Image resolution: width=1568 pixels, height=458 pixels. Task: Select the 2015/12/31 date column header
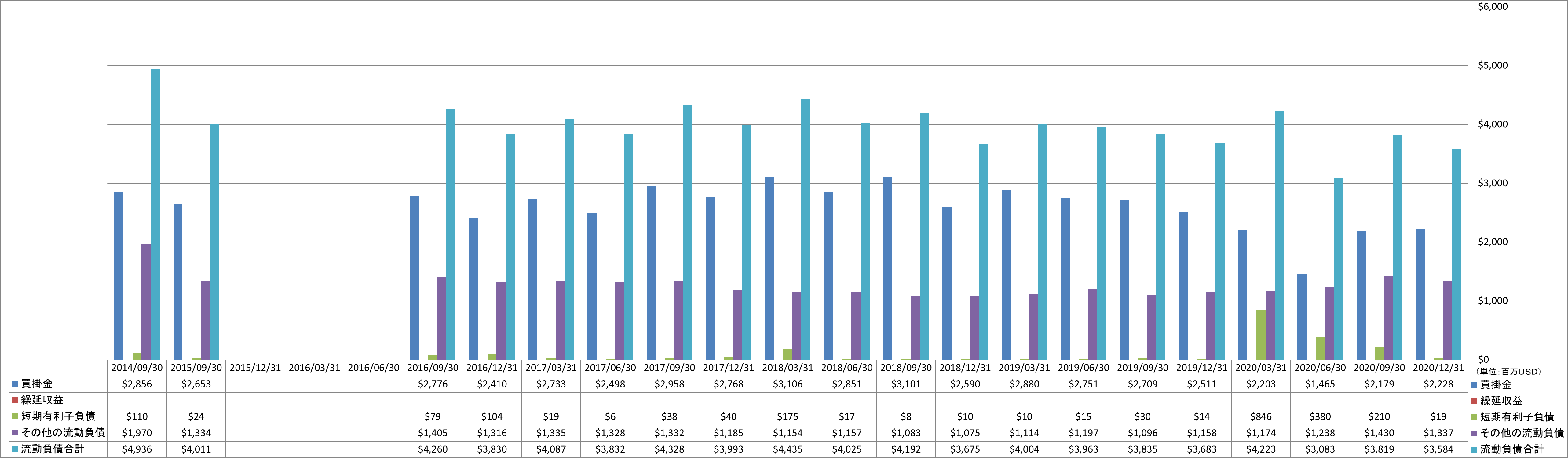pos(255,368)
